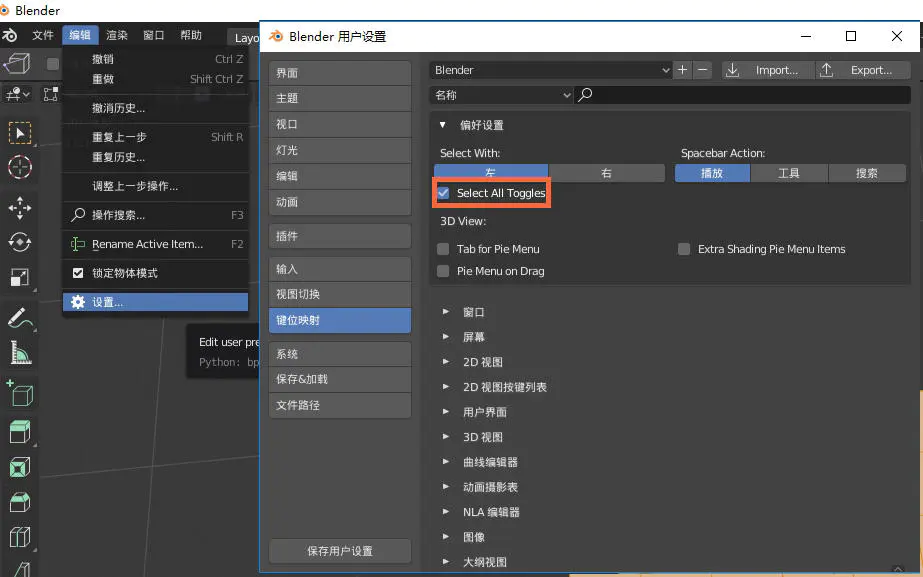This screenshot has width=923, height=577.
Task: Select the Loop Cut tool
Action: pos(19,537)
